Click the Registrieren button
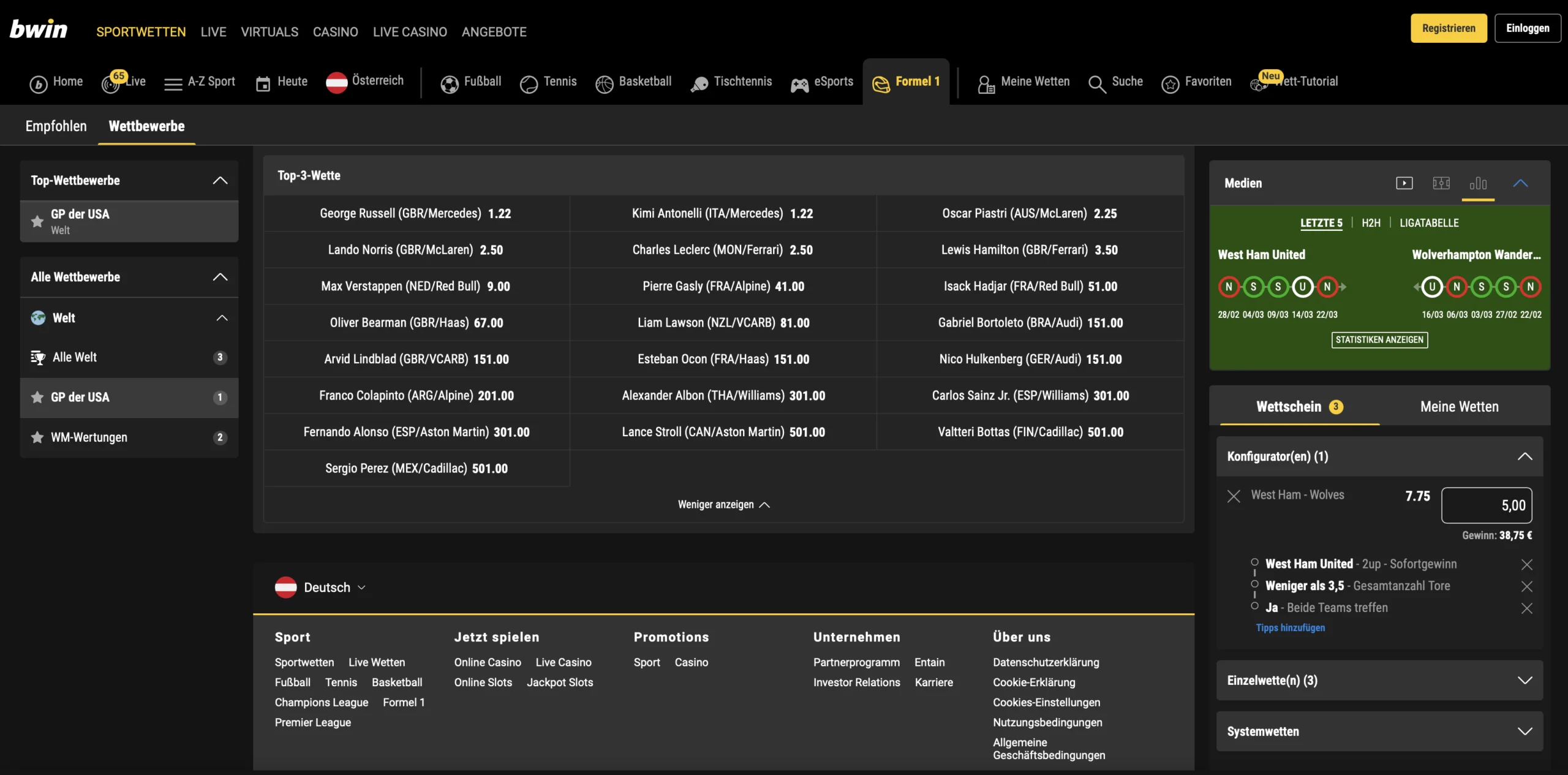This screenshot has height=775, width=1568. (x=1448, y=28)
